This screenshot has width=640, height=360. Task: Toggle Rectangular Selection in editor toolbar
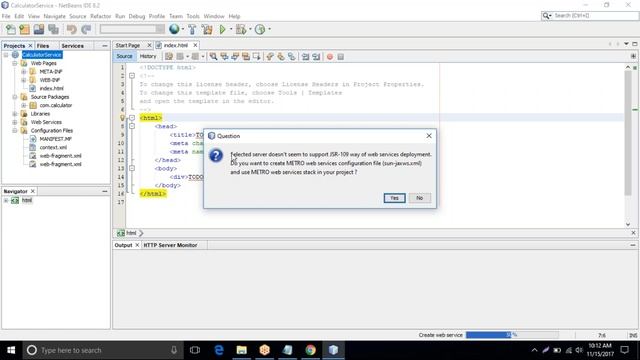[256, 57]
